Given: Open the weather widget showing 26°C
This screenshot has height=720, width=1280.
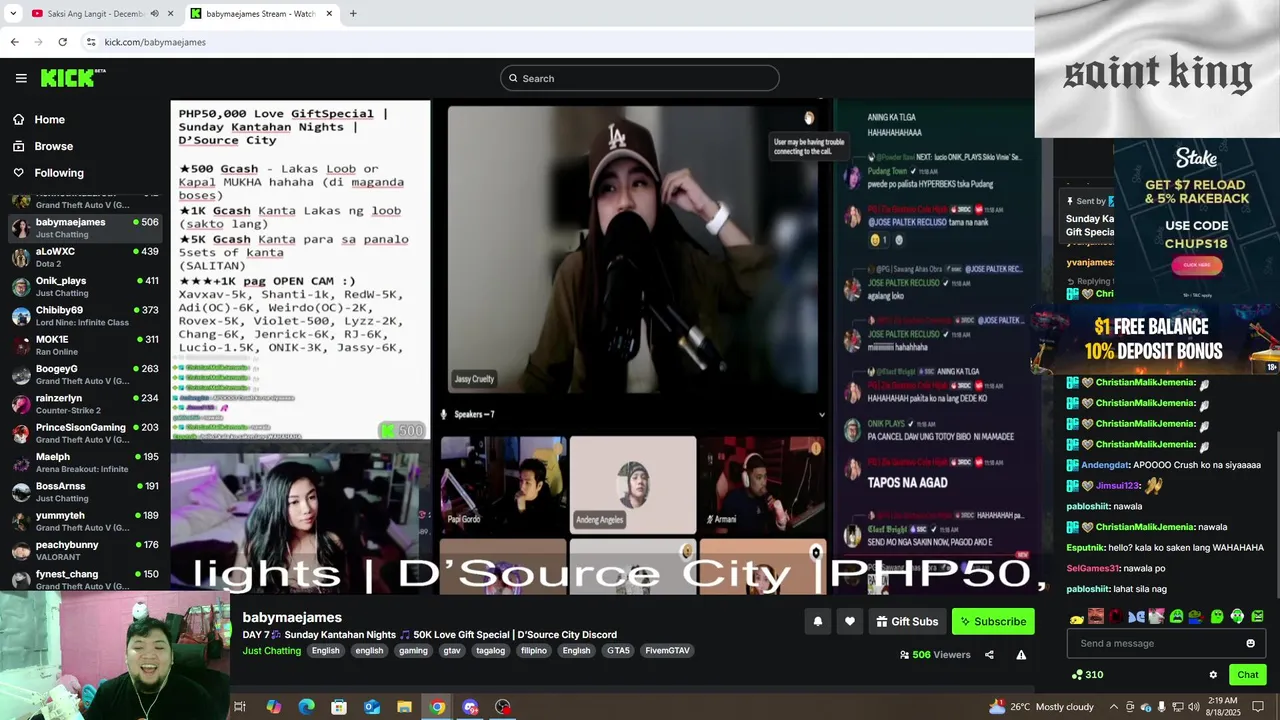Looking at the screenshot, I should 1041,707.
